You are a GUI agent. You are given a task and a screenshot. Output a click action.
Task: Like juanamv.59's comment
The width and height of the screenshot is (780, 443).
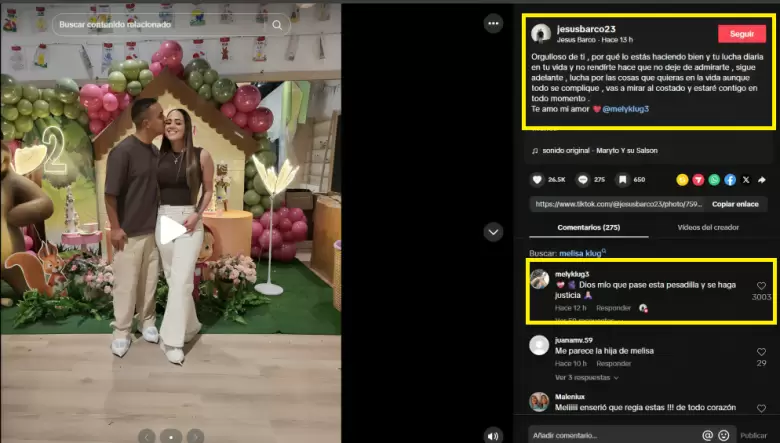[762, 350]
